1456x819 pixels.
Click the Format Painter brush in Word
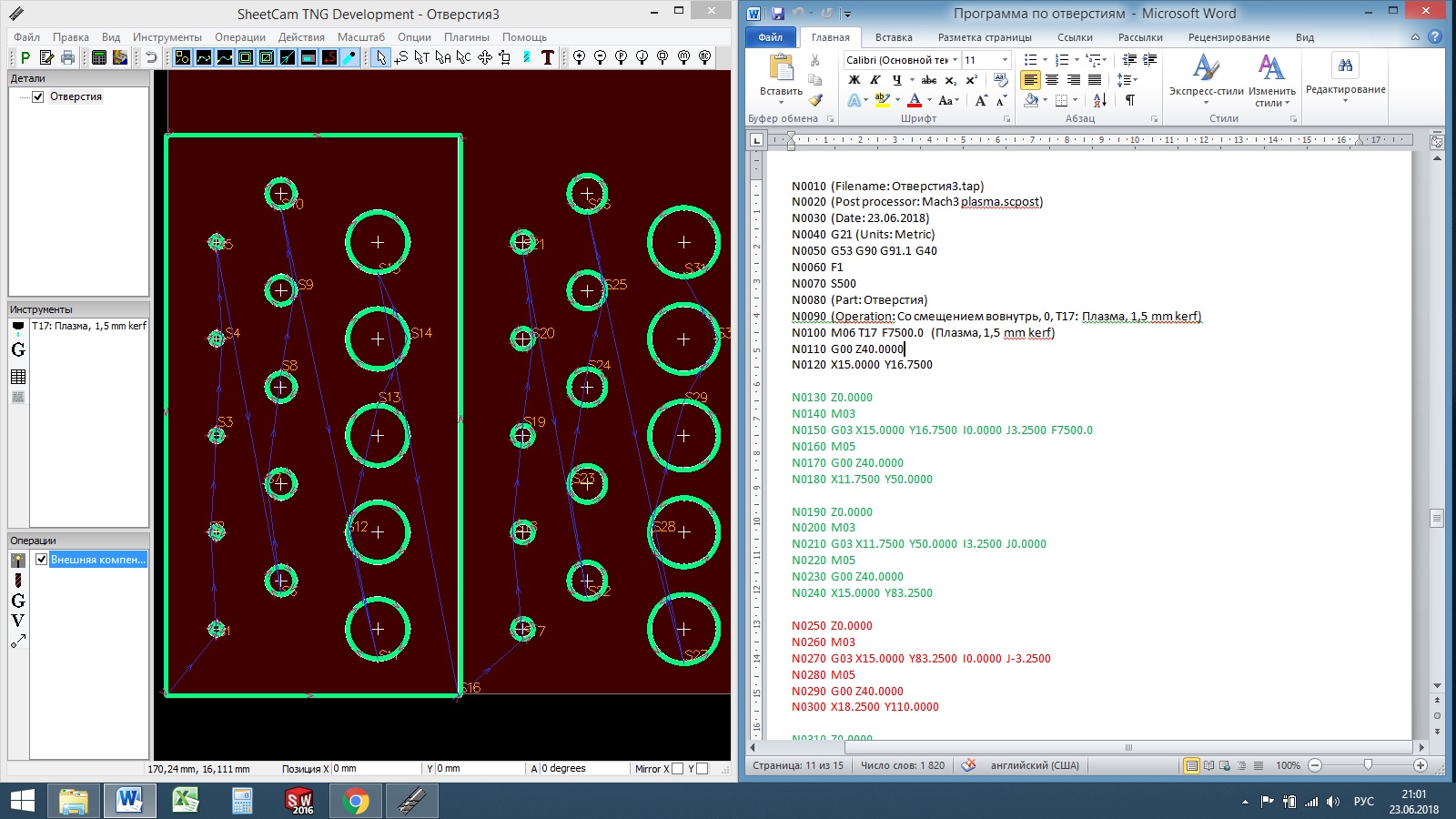pos(815,100)
